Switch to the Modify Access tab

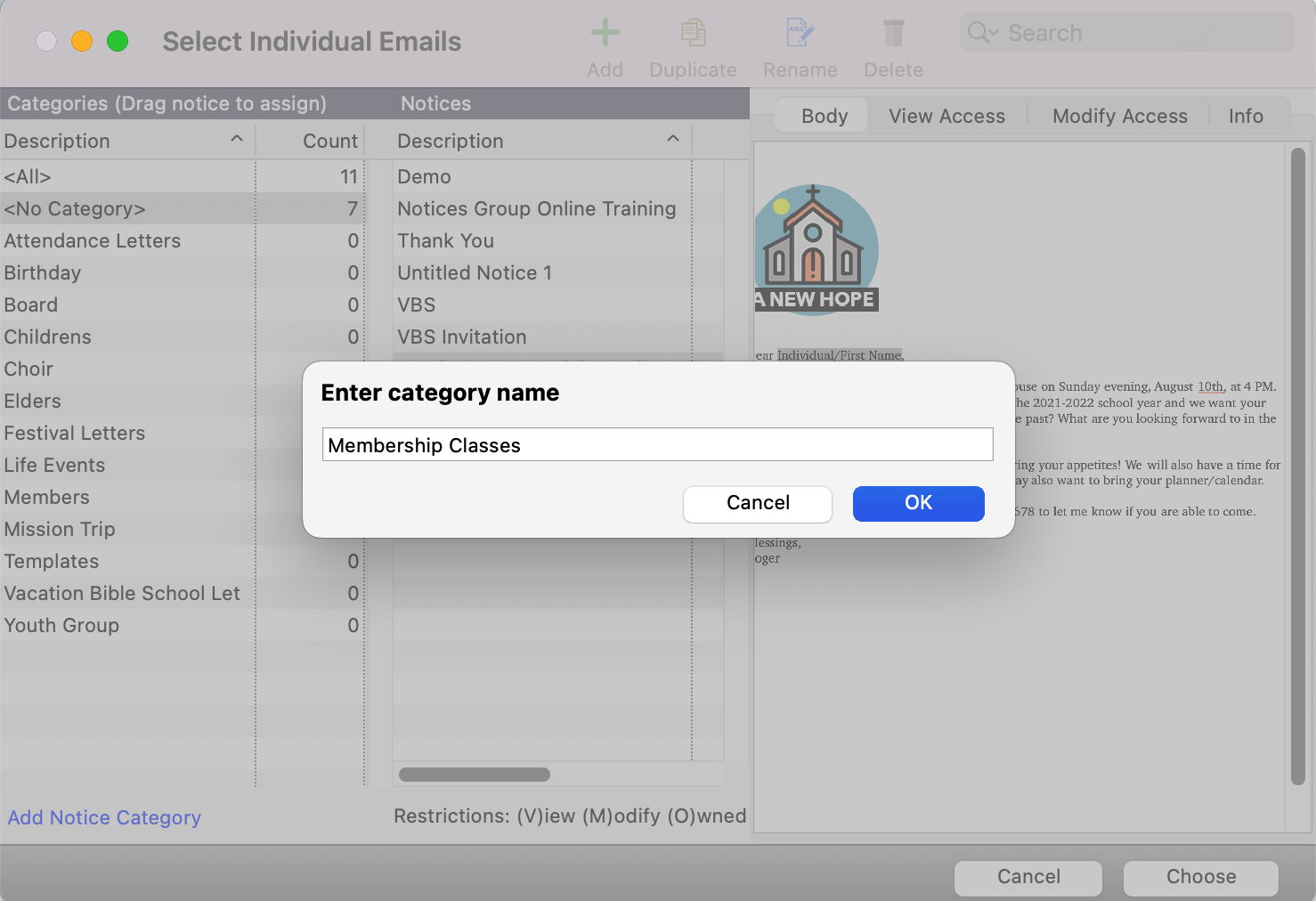[x=1119, y=116]
